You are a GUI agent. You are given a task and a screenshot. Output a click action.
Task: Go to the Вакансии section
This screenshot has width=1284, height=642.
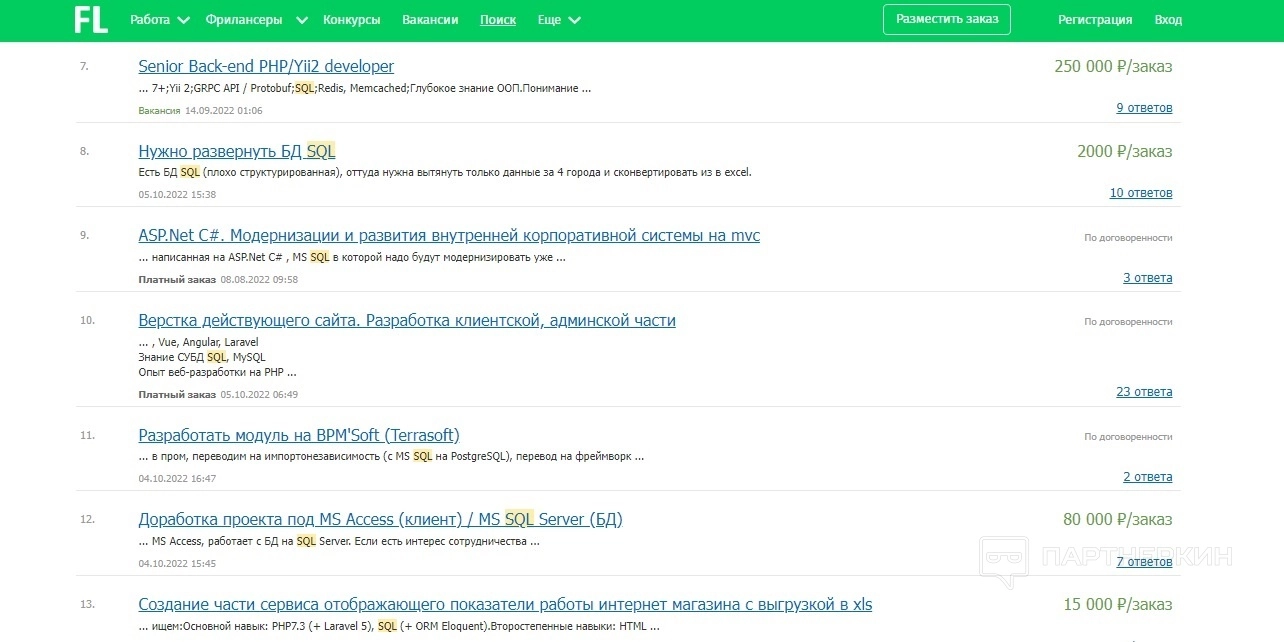point(430,20)
